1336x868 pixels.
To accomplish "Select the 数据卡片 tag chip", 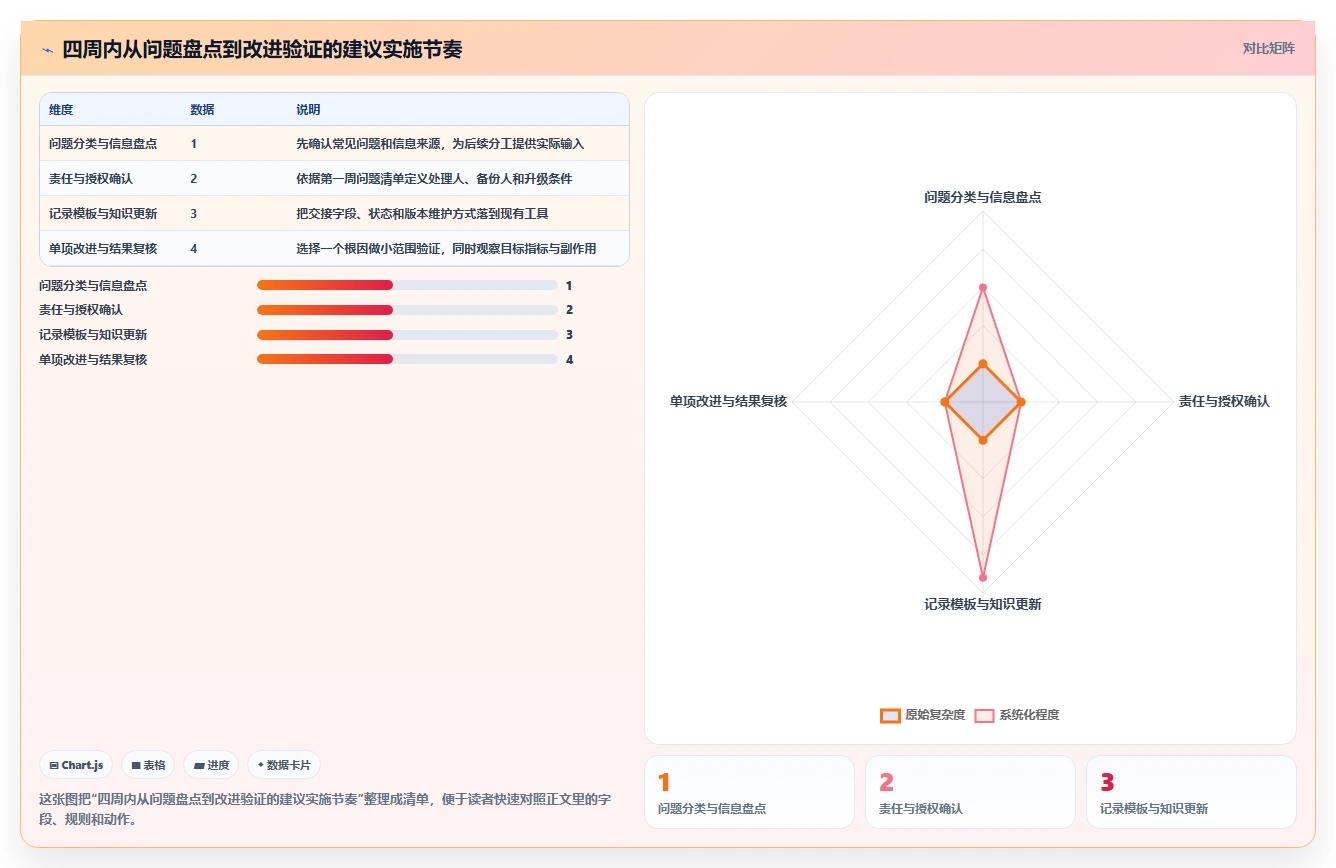I will coord(284,765).
